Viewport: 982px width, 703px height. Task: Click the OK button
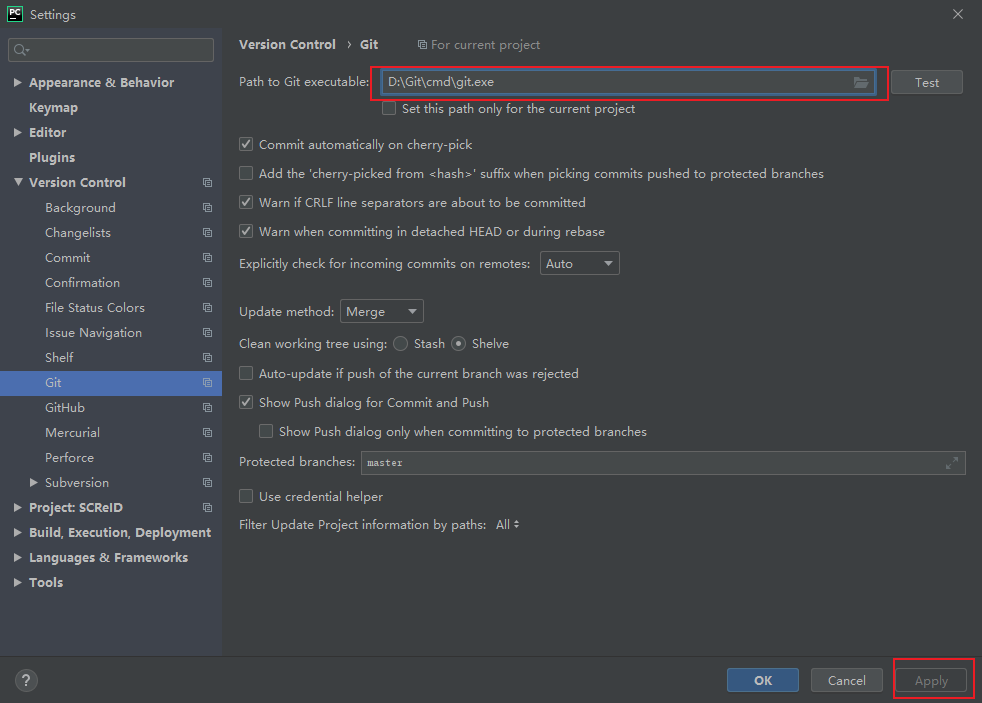pyautogui.click(x=762, y=680)
